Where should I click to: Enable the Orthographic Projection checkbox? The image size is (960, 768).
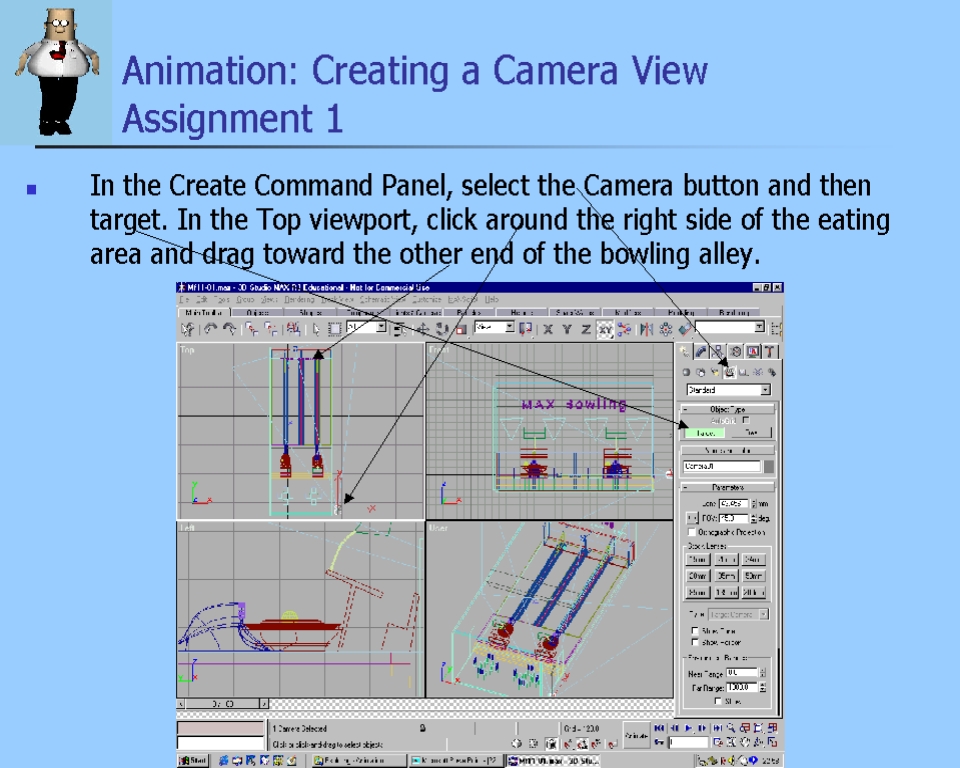(x=693, y=532)
